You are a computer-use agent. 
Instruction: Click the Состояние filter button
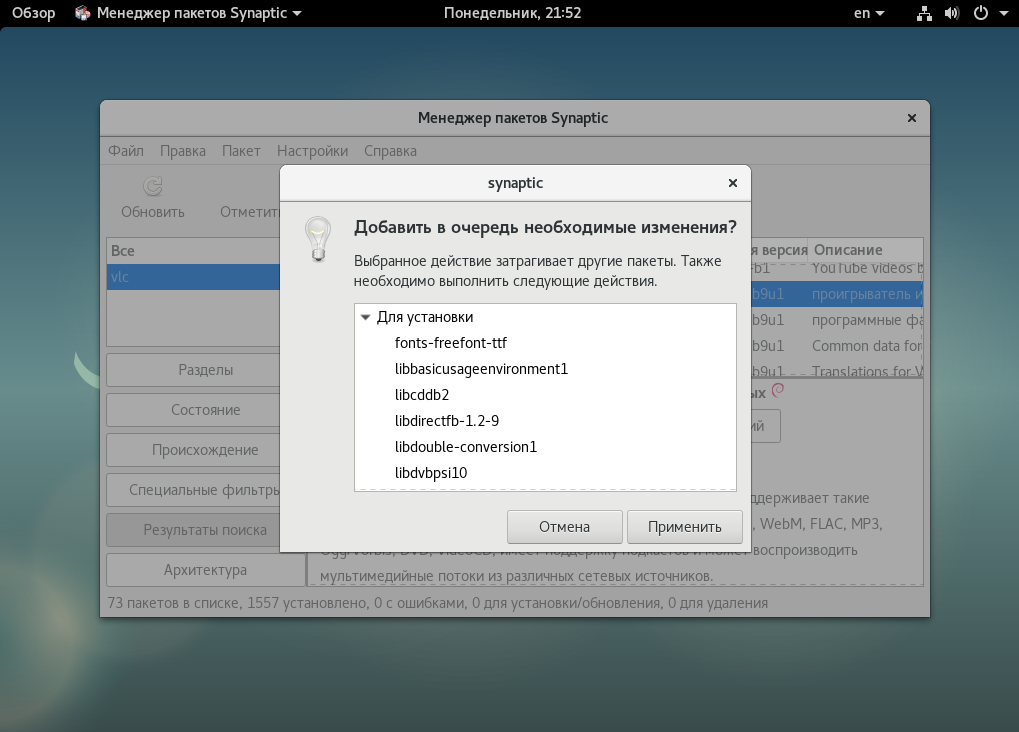194,410
